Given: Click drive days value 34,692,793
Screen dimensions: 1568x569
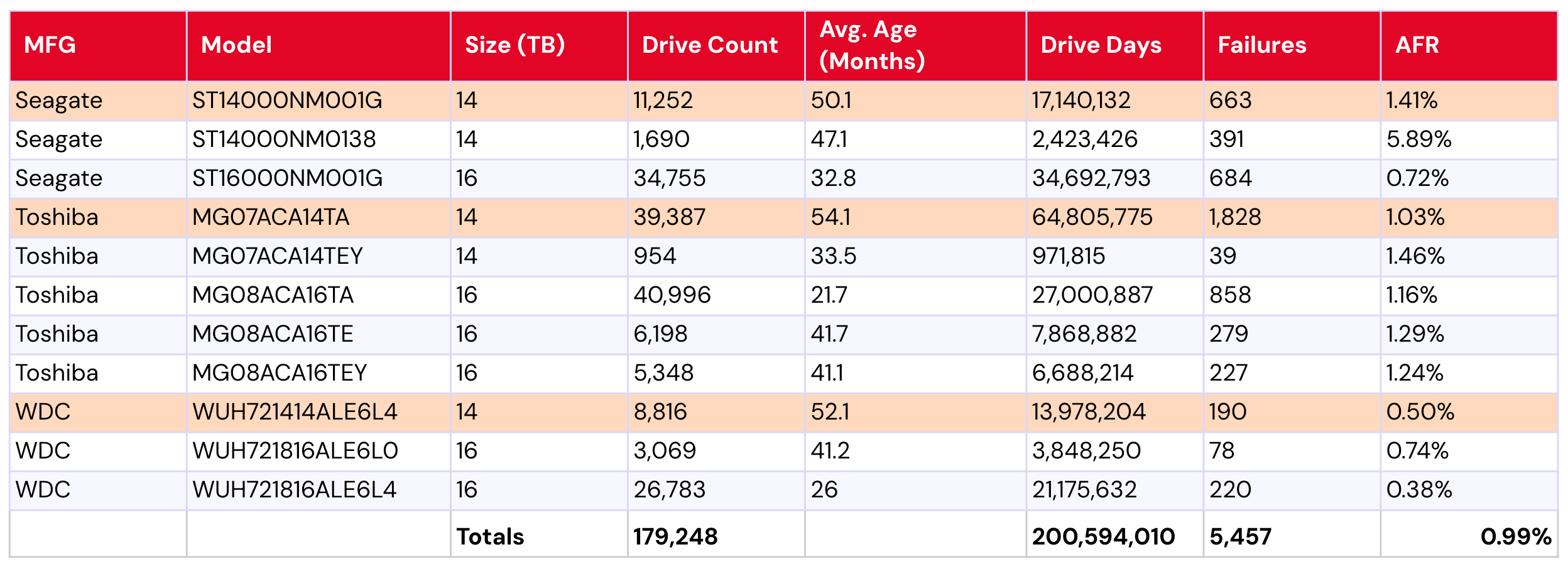Looking at the screenshot, I should coord(1091,178).
